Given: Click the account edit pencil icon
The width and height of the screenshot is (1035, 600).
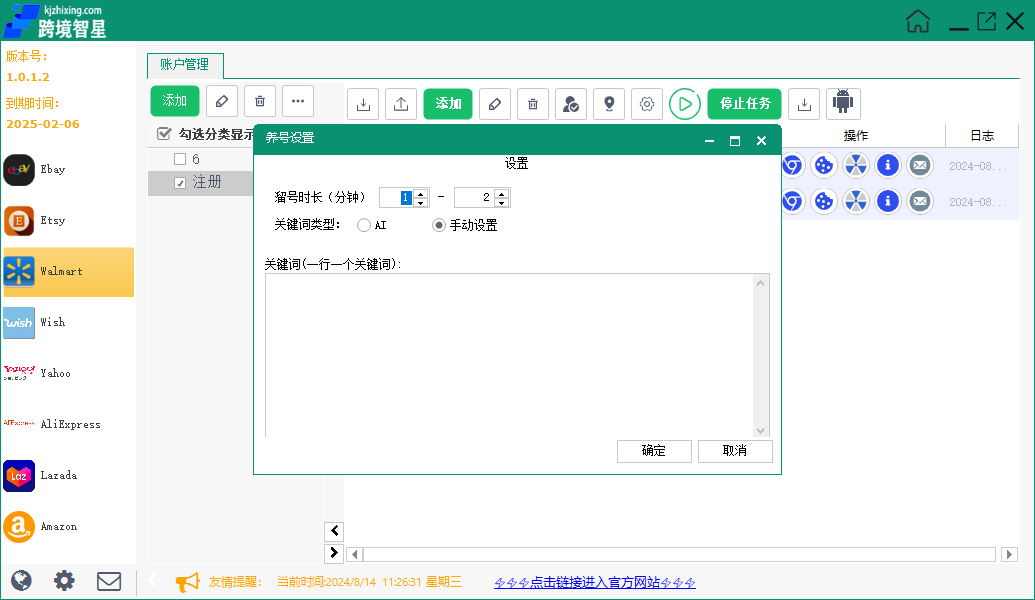Looking at the screenshot, I should point(495,104).
